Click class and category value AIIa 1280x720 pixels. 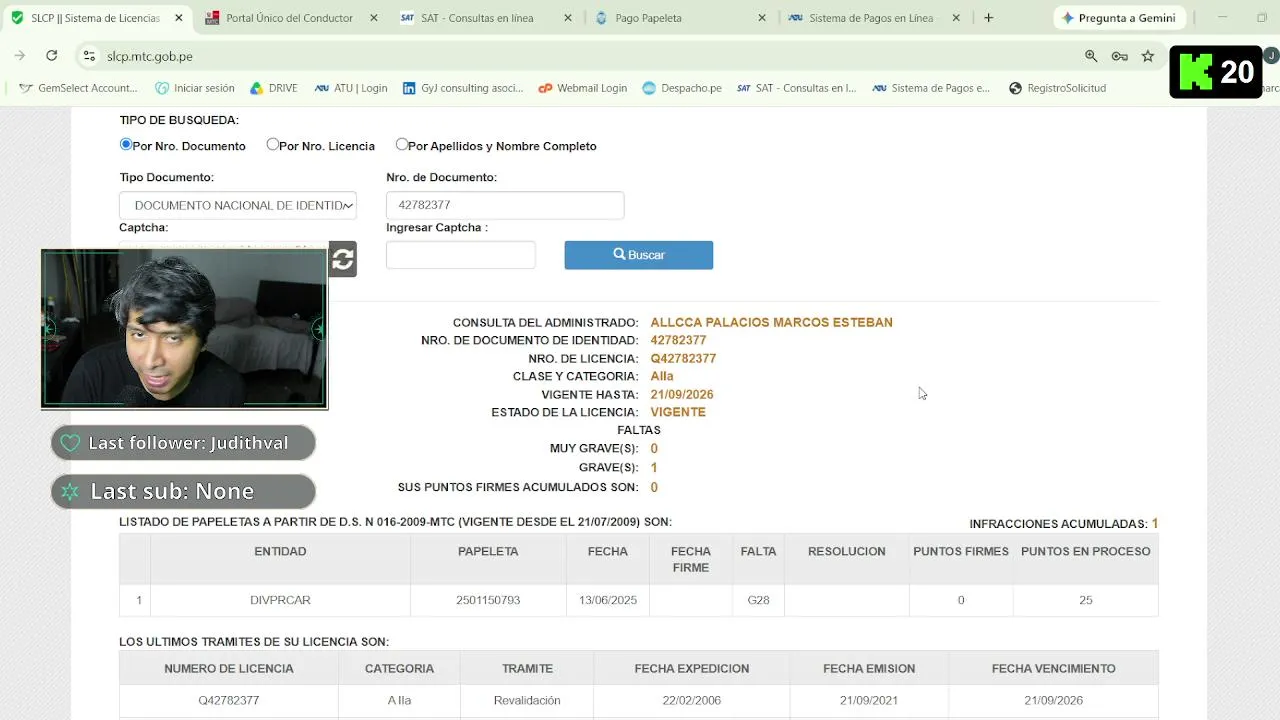(x=662, y=376)
